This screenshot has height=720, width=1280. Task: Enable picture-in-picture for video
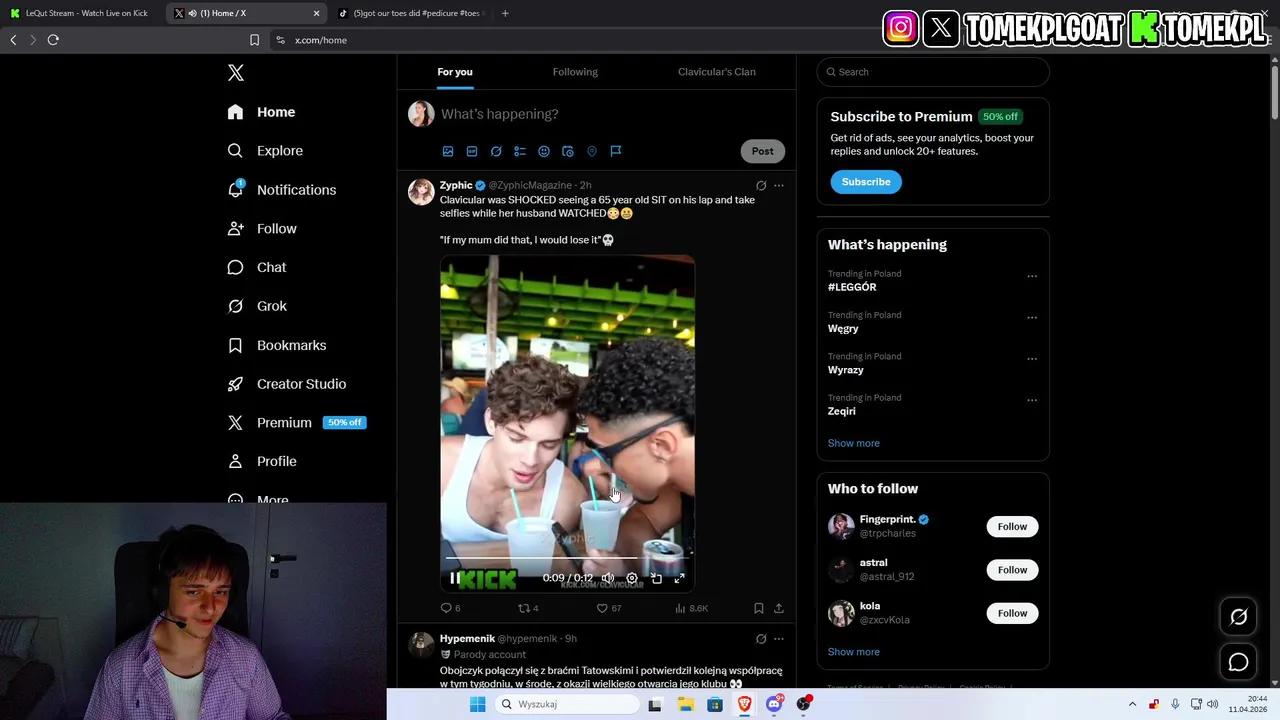tap(656, 578)
